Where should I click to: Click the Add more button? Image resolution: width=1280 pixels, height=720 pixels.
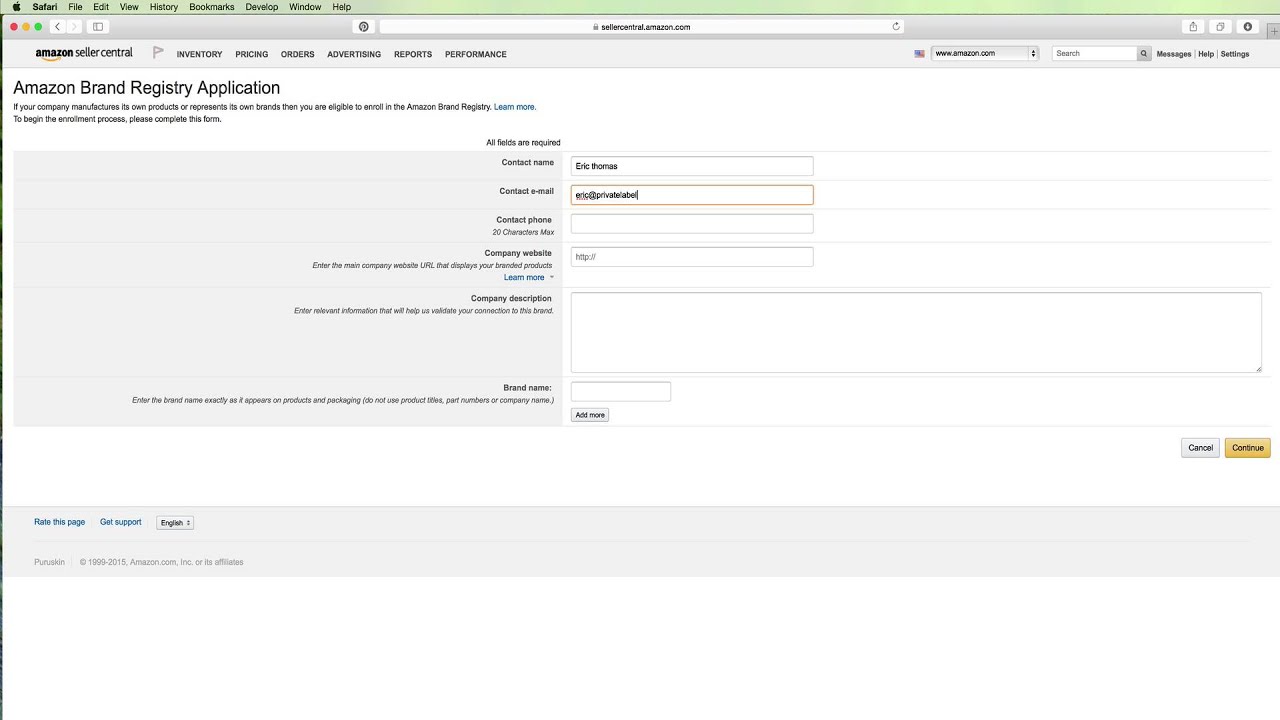point(590,415)
